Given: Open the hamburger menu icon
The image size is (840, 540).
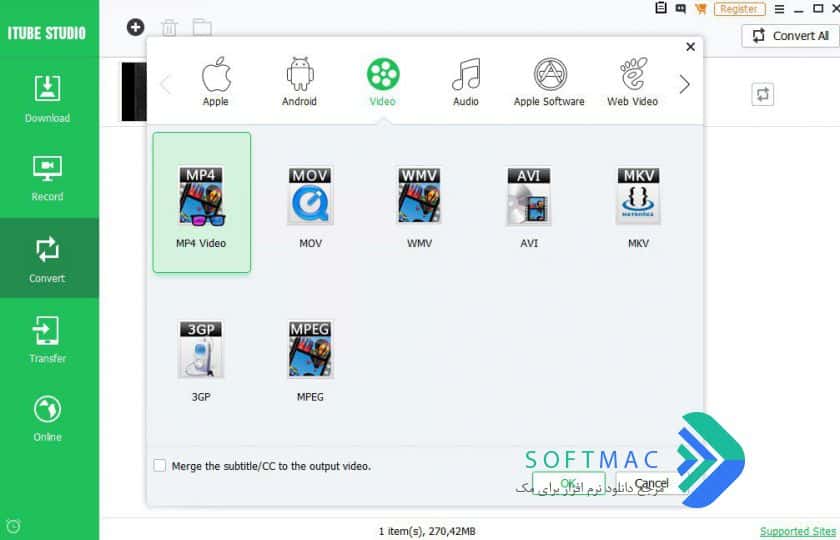Looking at the screenshot, I should 779,9.
